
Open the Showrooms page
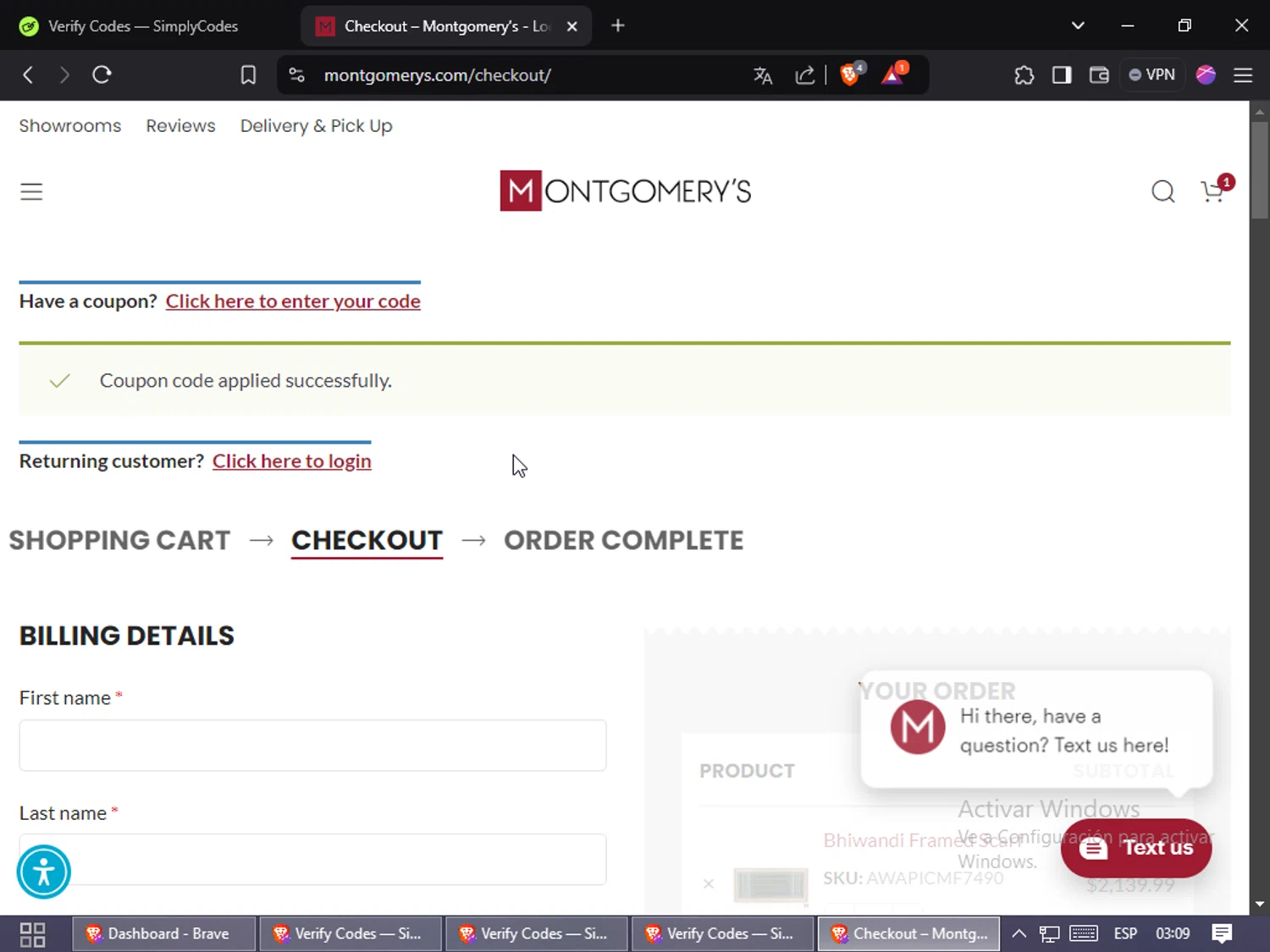[x=70, y=125]
